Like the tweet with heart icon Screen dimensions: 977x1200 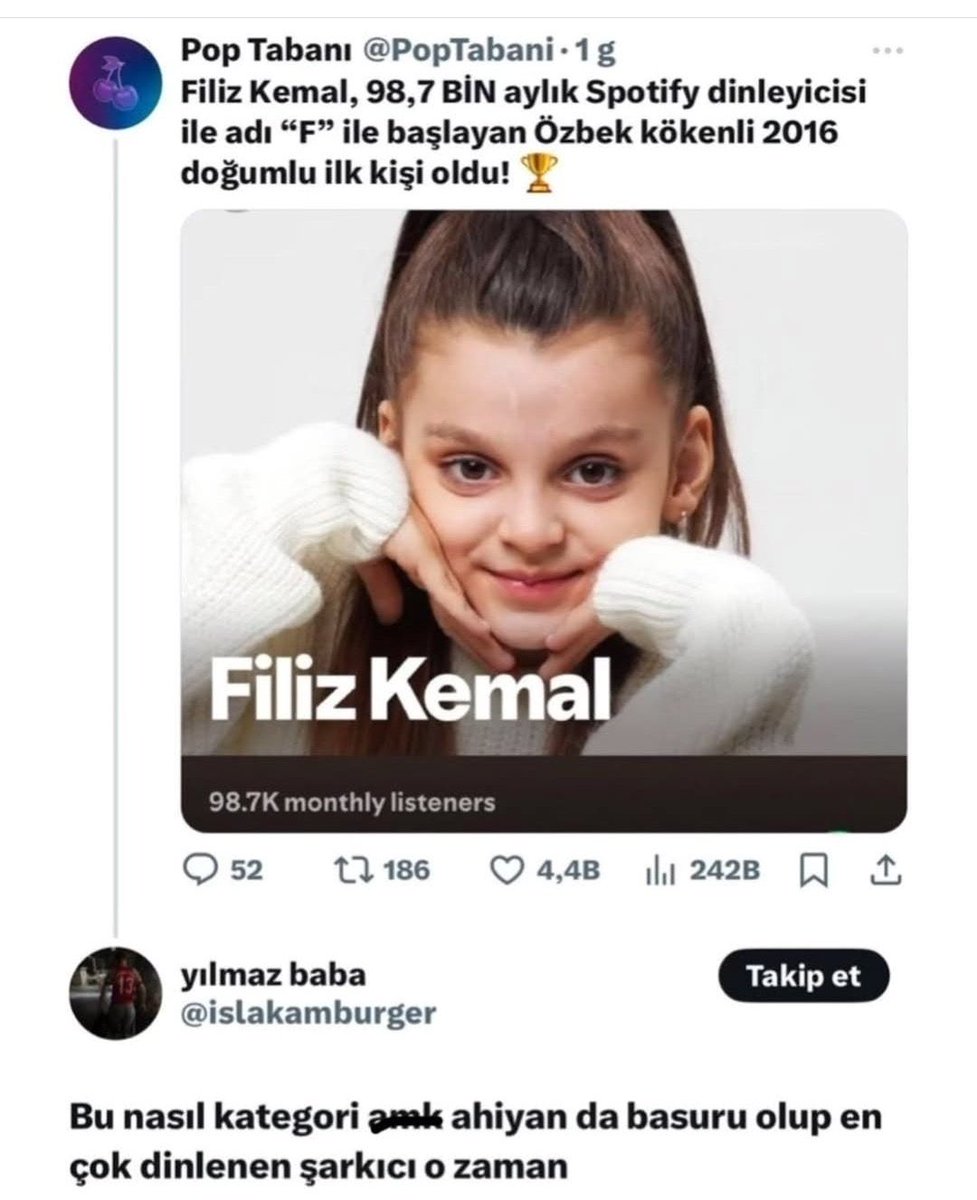[x=507, y=871]
